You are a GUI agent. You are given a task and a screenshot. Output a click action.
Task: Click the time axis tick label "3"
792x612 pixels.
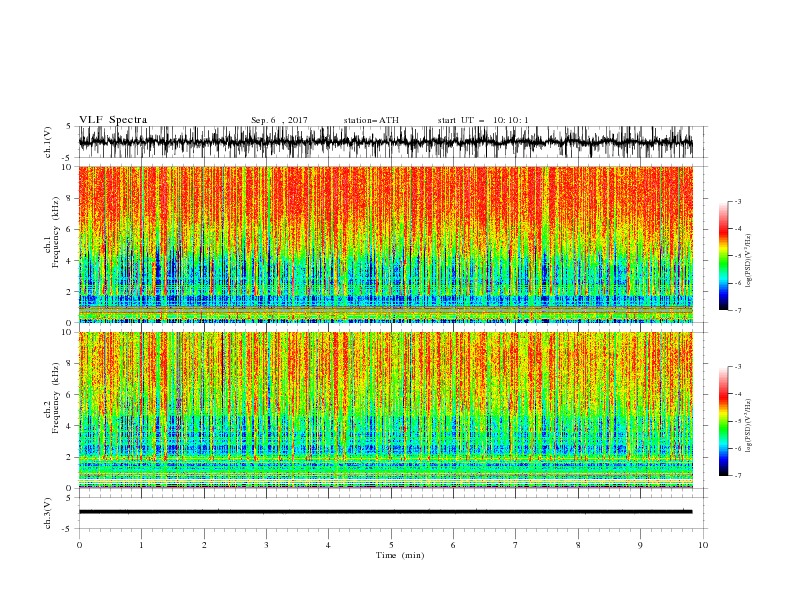[x=266, y=545]
